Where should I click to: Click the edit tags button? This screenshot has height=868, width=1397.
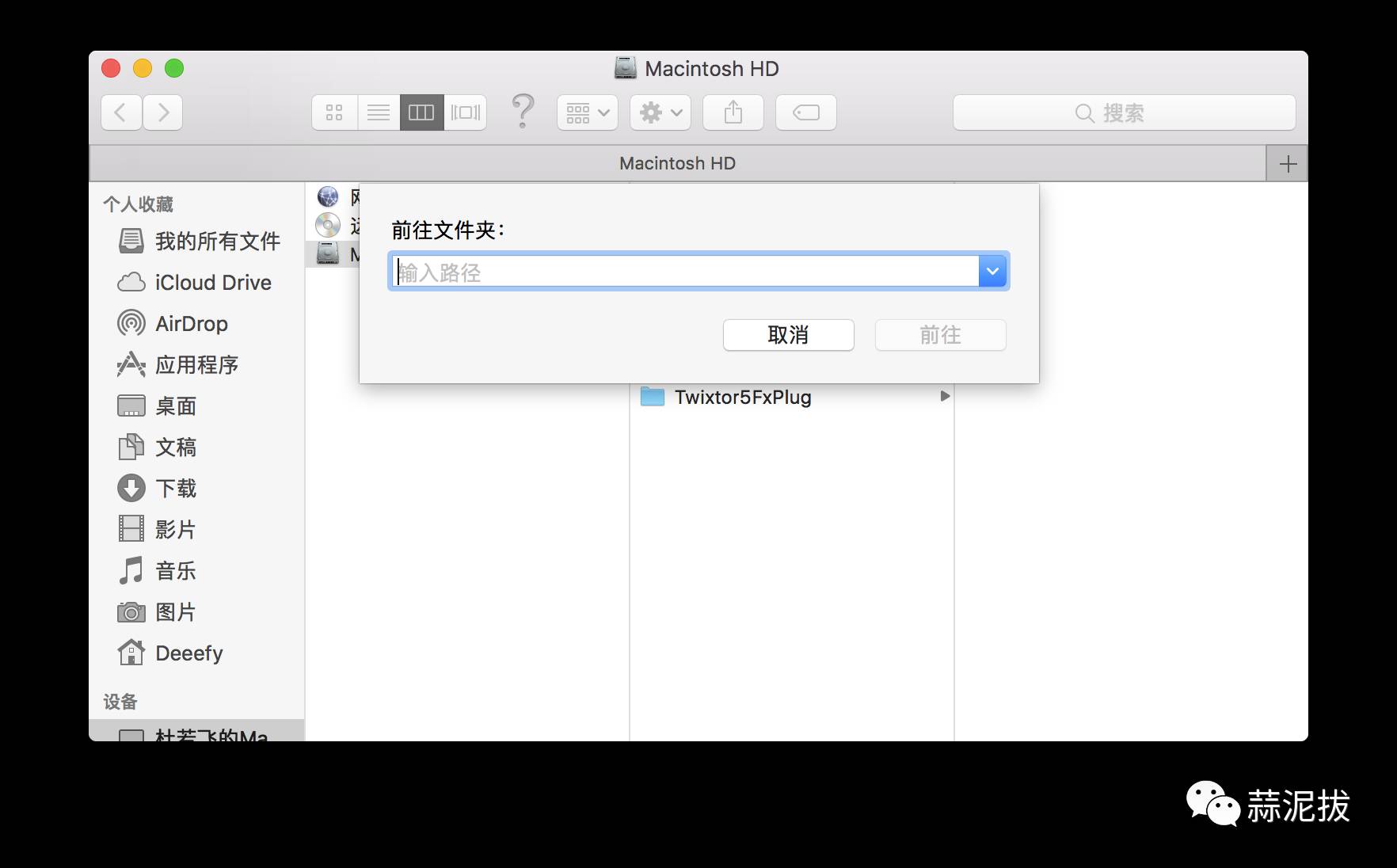806,112
